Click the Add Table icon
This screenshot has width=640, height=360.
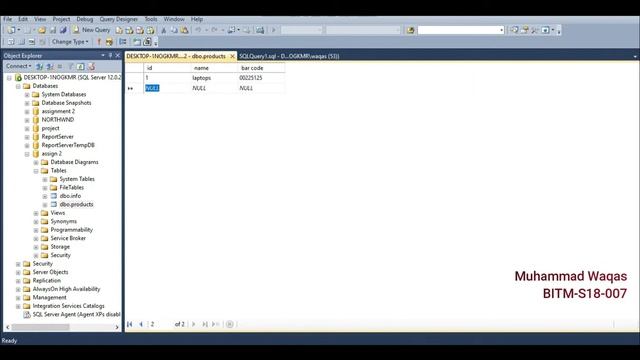(137, 42)
